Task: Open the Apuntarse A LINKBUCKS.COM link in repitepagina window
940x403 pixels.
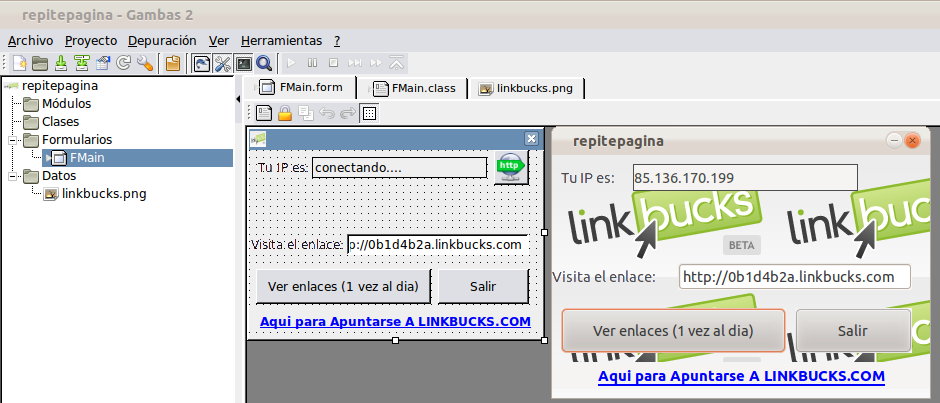Action: (x=741, y=377)
